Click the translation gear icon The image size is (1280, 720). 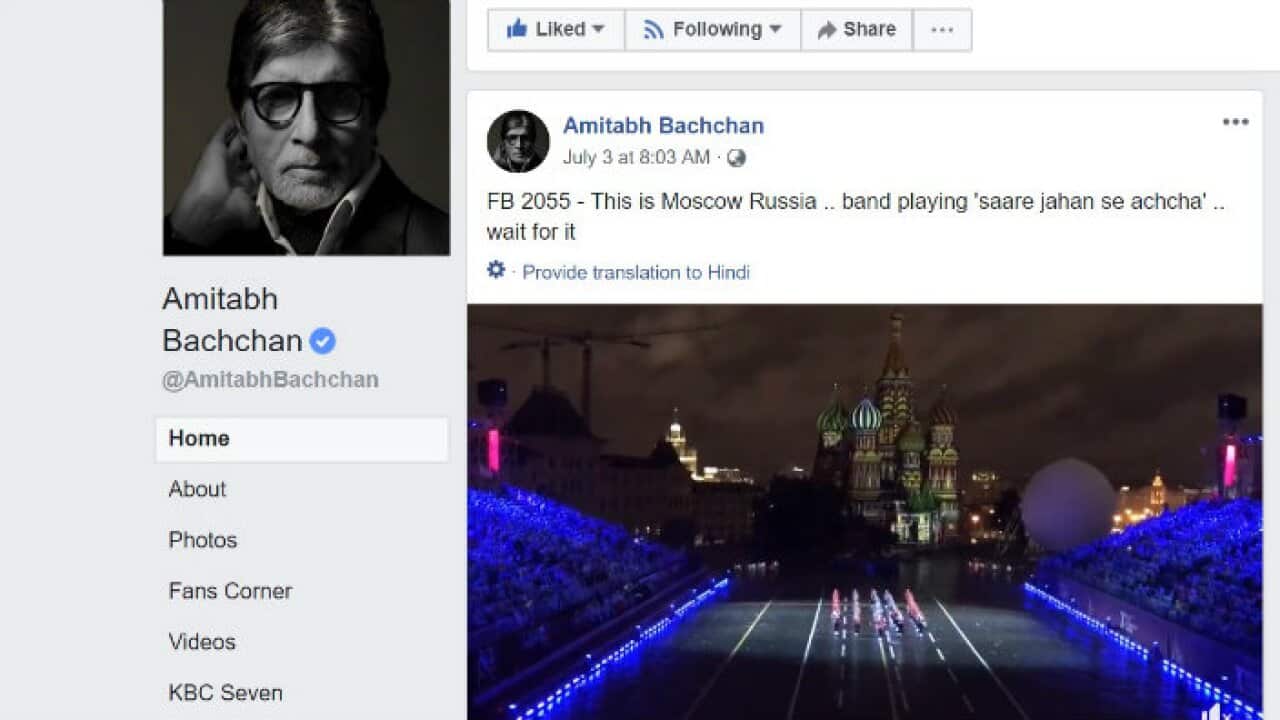click(x=496, y=270)
